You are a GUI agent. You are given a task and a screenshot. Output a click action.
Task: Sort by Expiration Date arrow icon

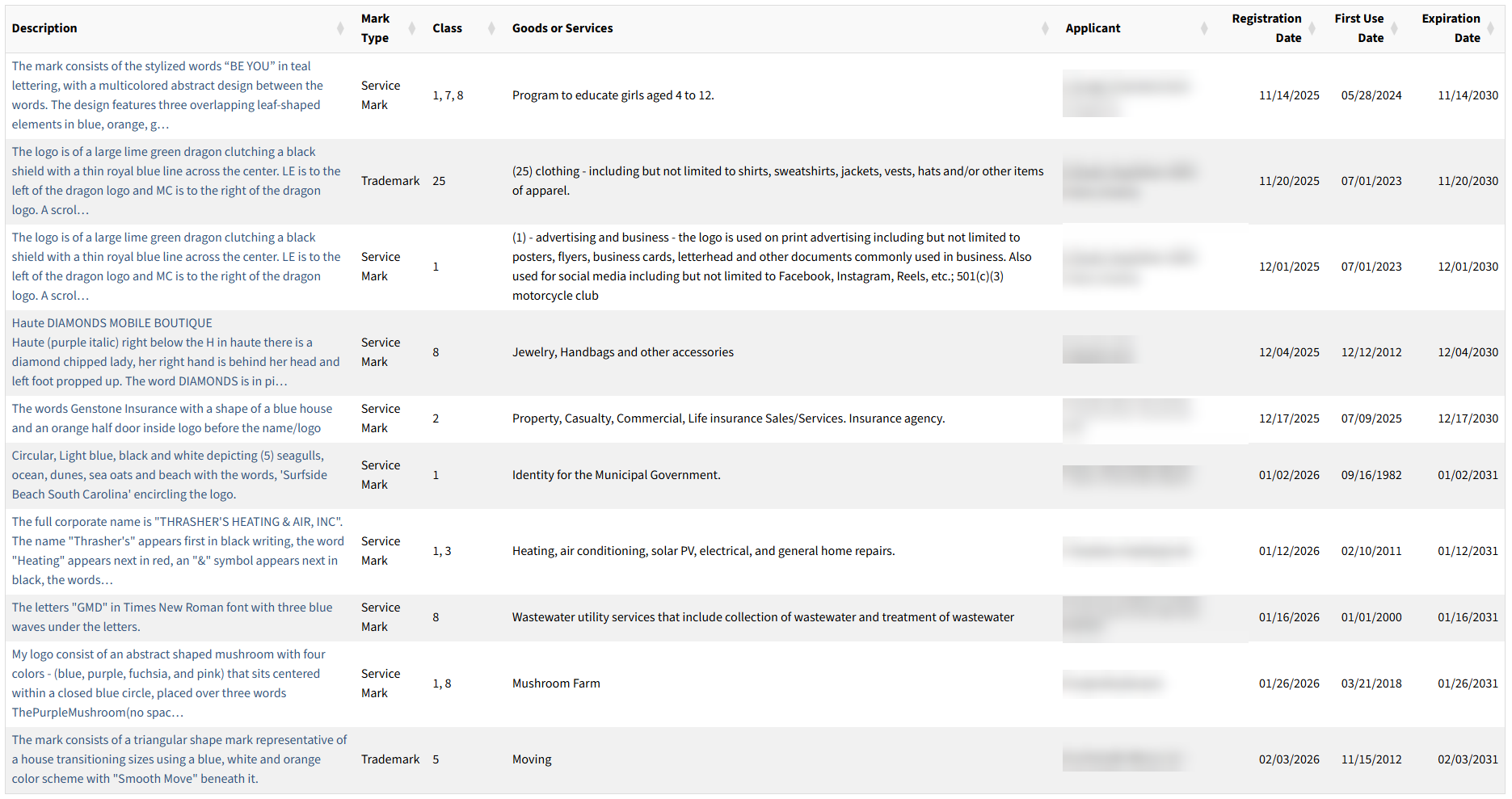click(x=1490, y=29)
